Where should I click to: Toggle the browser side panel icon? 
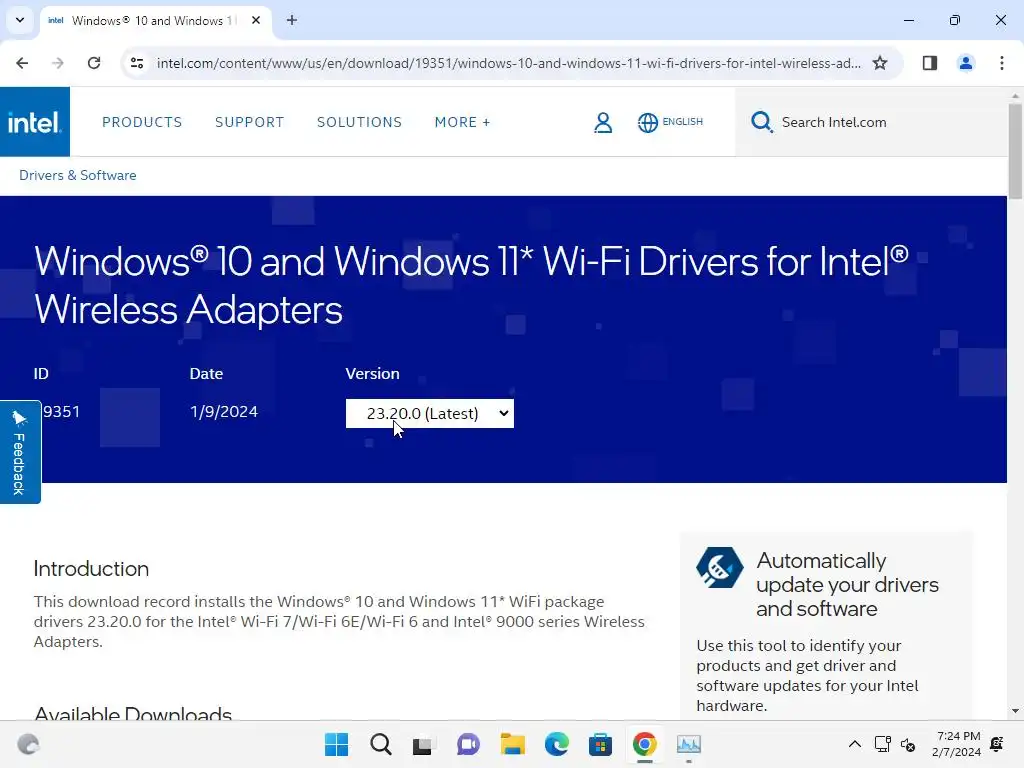[x=930, y=63]
